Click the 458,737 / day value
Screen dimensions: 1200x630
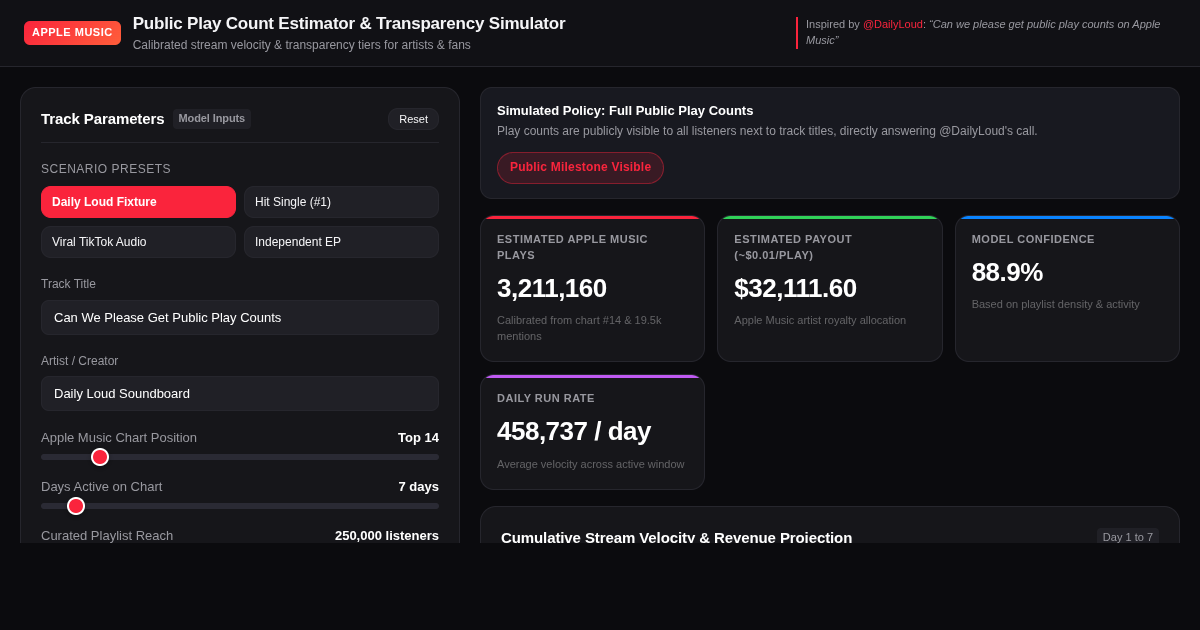(x=574, y=431)
